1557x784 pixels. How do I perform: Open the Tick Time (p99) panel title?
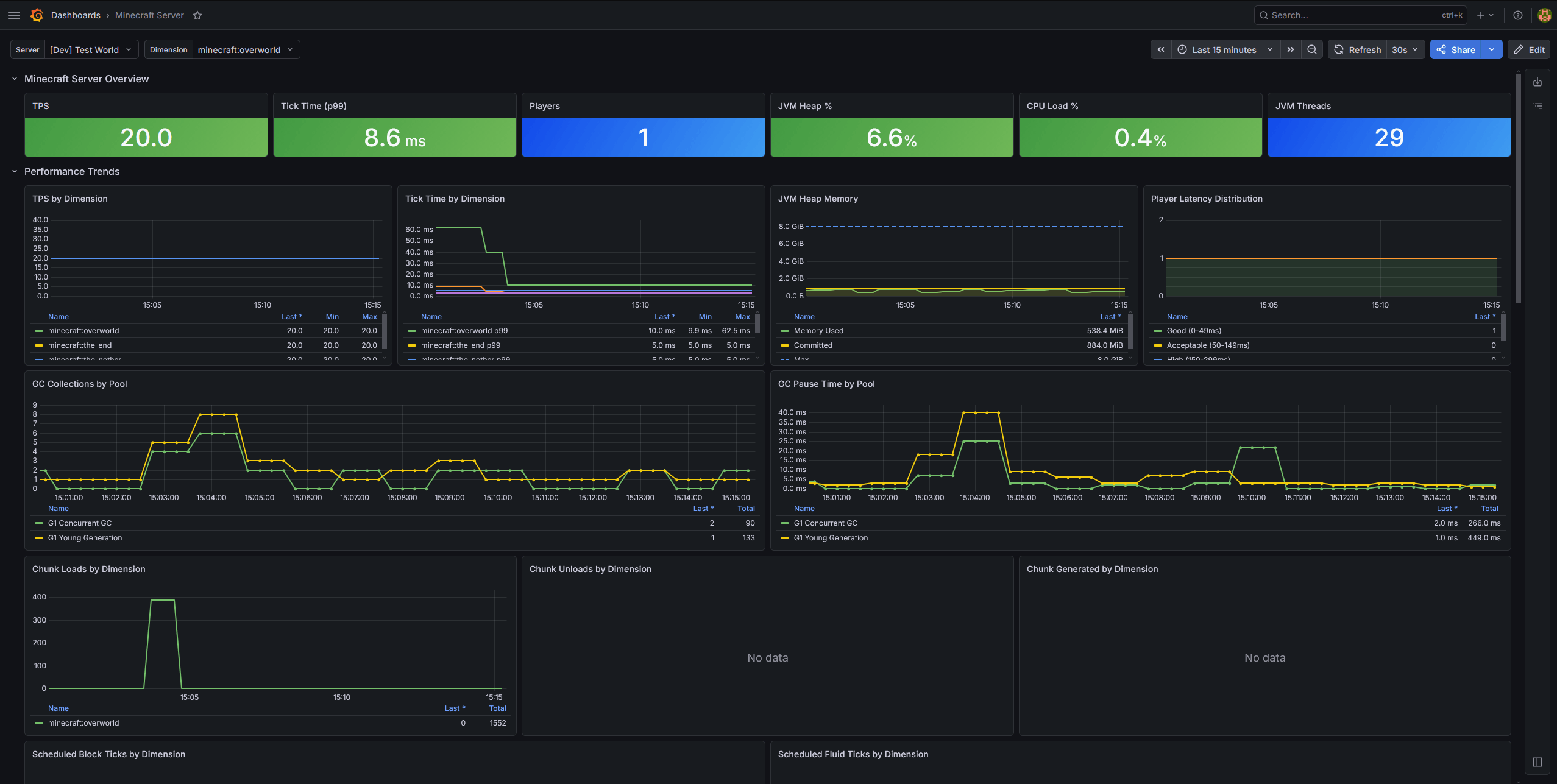coord(314,106)
